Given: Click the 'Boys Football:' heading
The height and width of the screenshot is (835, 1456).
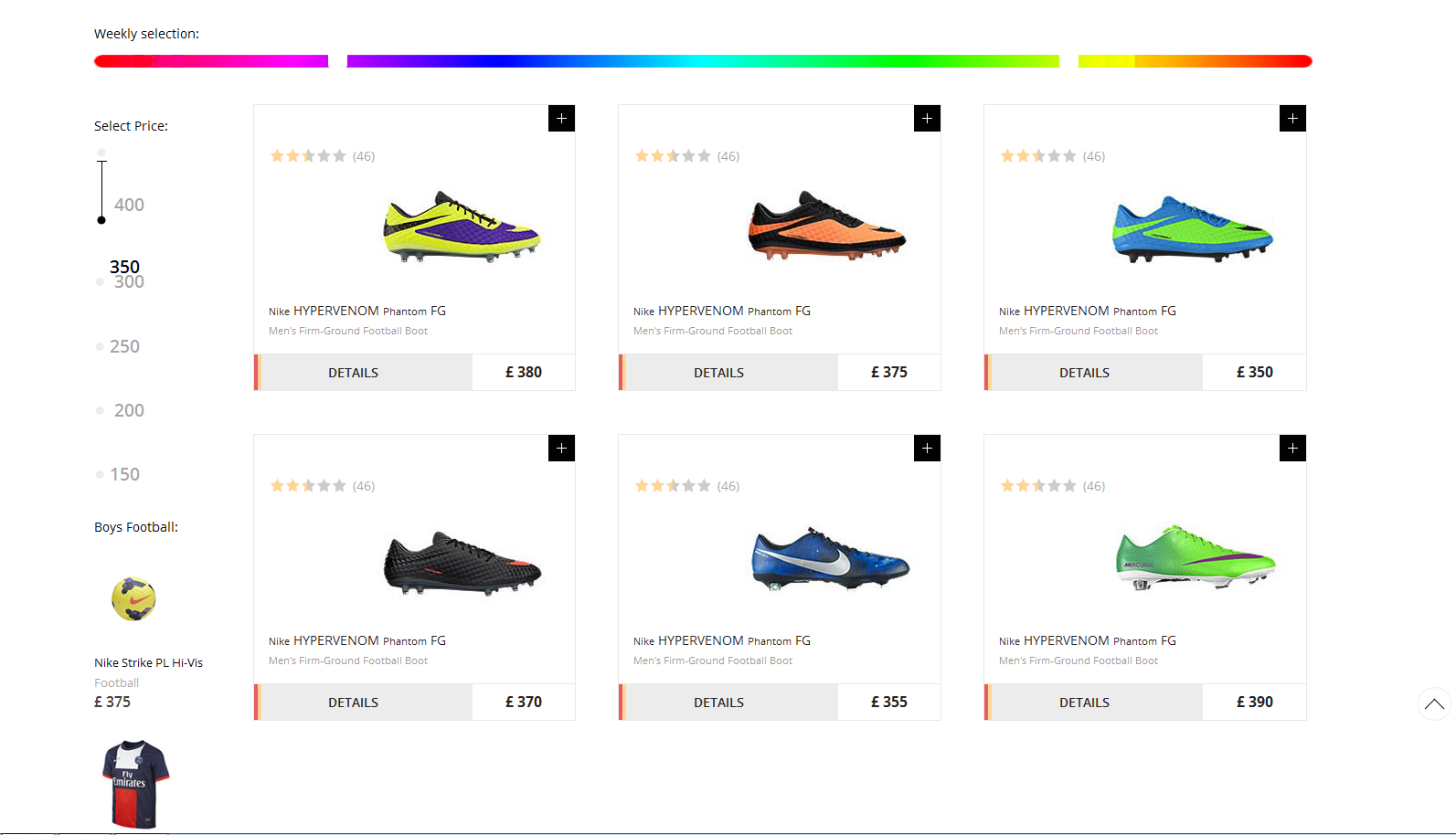Looking at the screenshot, I should coord(136,527).
